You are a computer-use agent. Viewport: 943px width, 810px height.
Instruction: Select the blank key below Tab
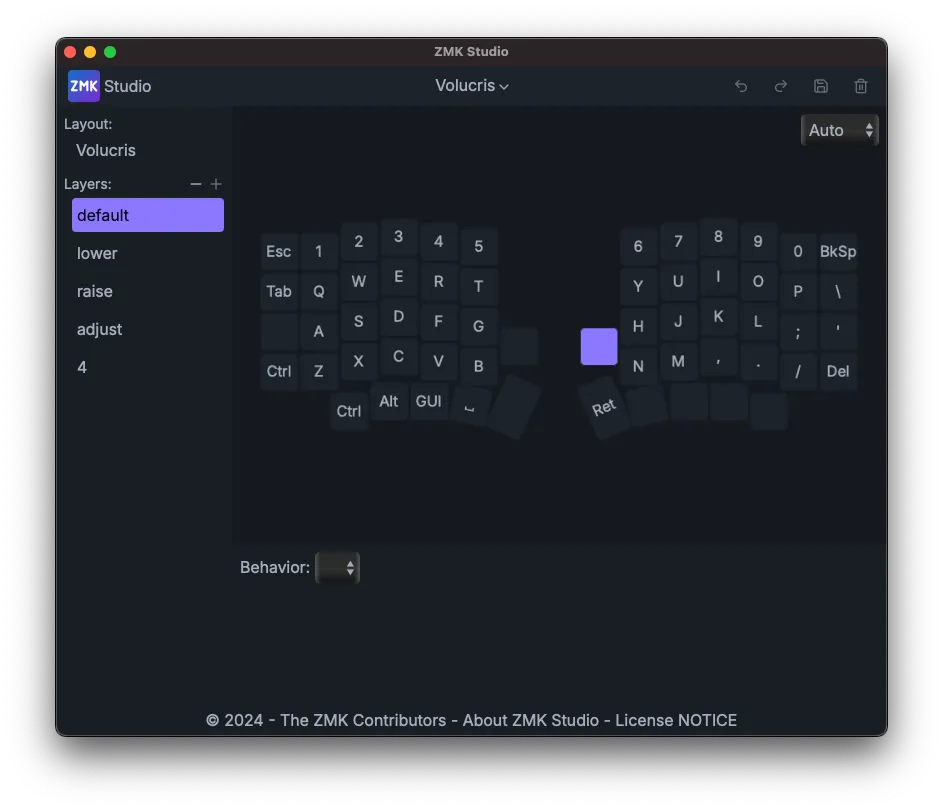point(279,331)
